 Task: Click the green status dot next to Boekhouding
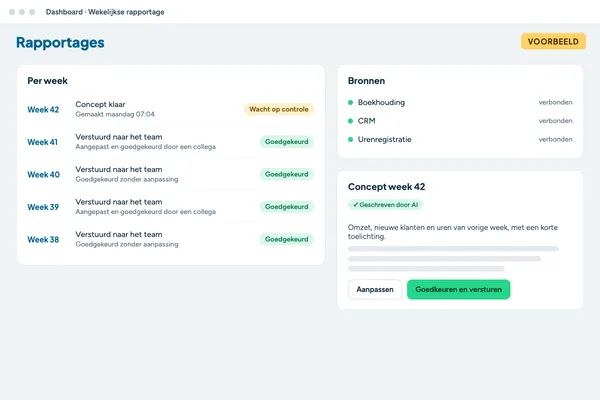tap(350, 102)
